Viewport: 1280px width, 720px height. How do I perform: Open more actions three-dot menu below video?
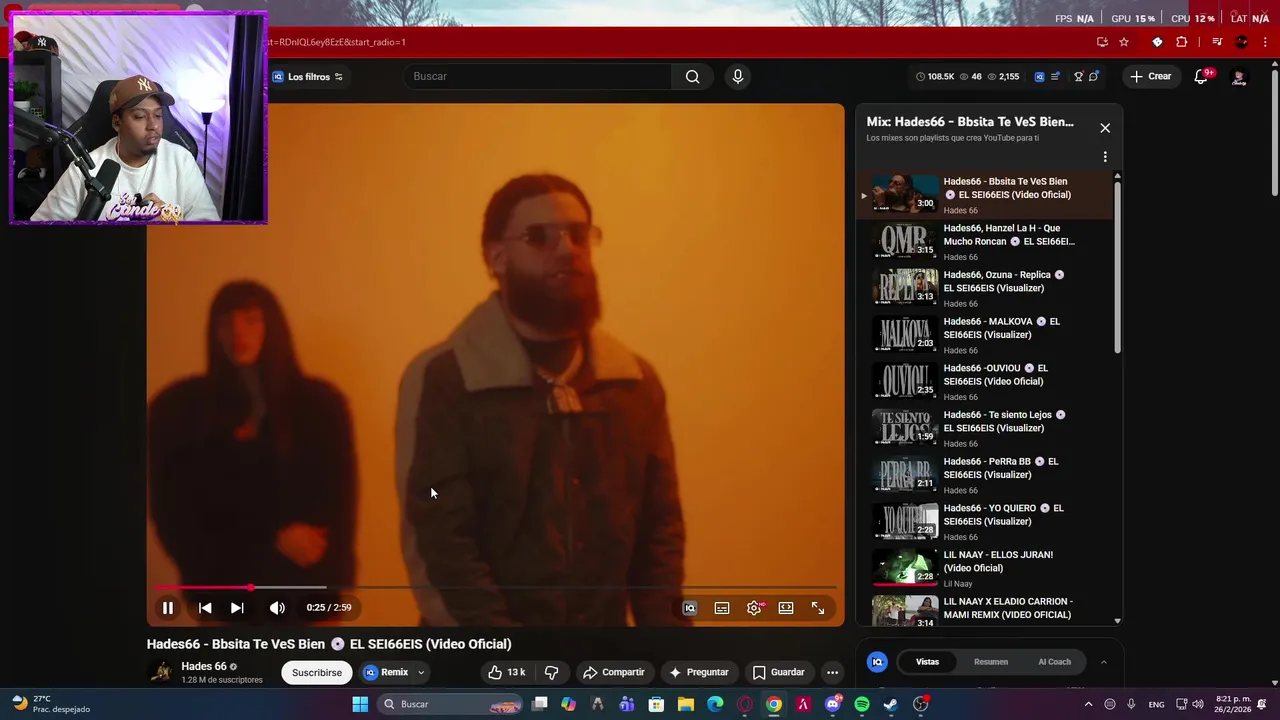832,672
